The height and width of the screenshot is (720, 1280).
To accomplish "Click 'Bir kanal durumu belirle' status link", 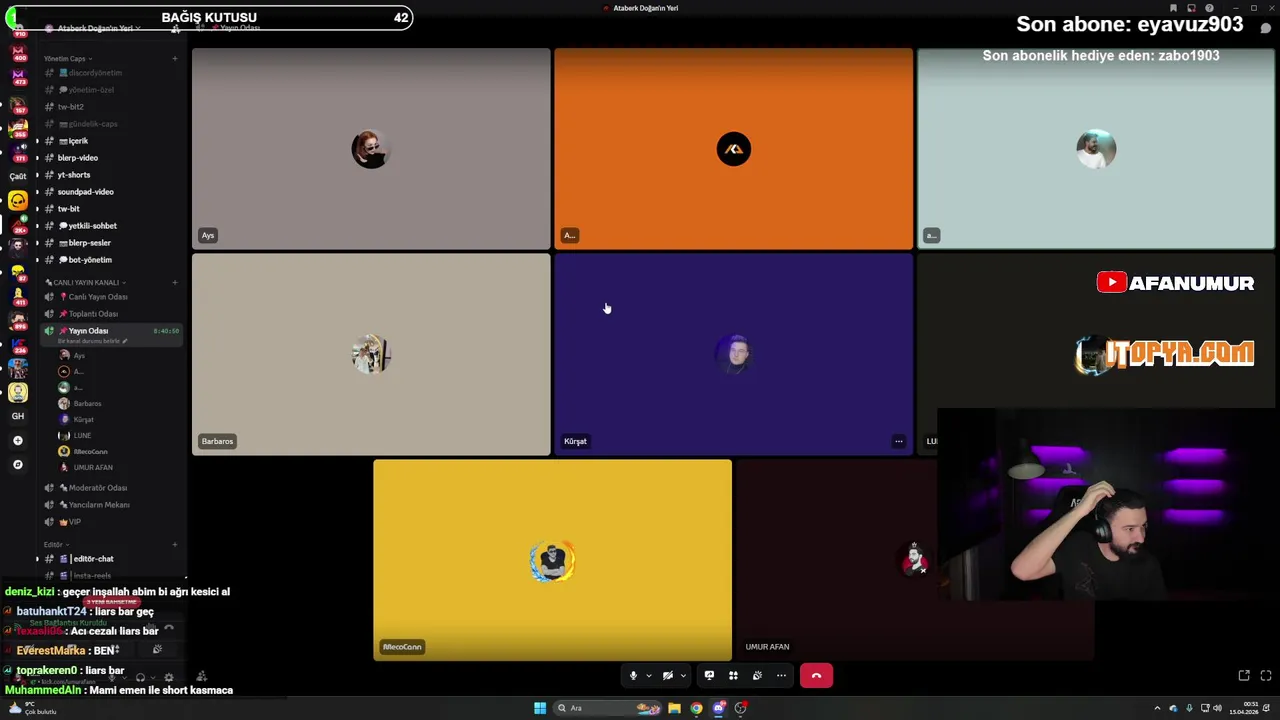I will tap(92, 341).
